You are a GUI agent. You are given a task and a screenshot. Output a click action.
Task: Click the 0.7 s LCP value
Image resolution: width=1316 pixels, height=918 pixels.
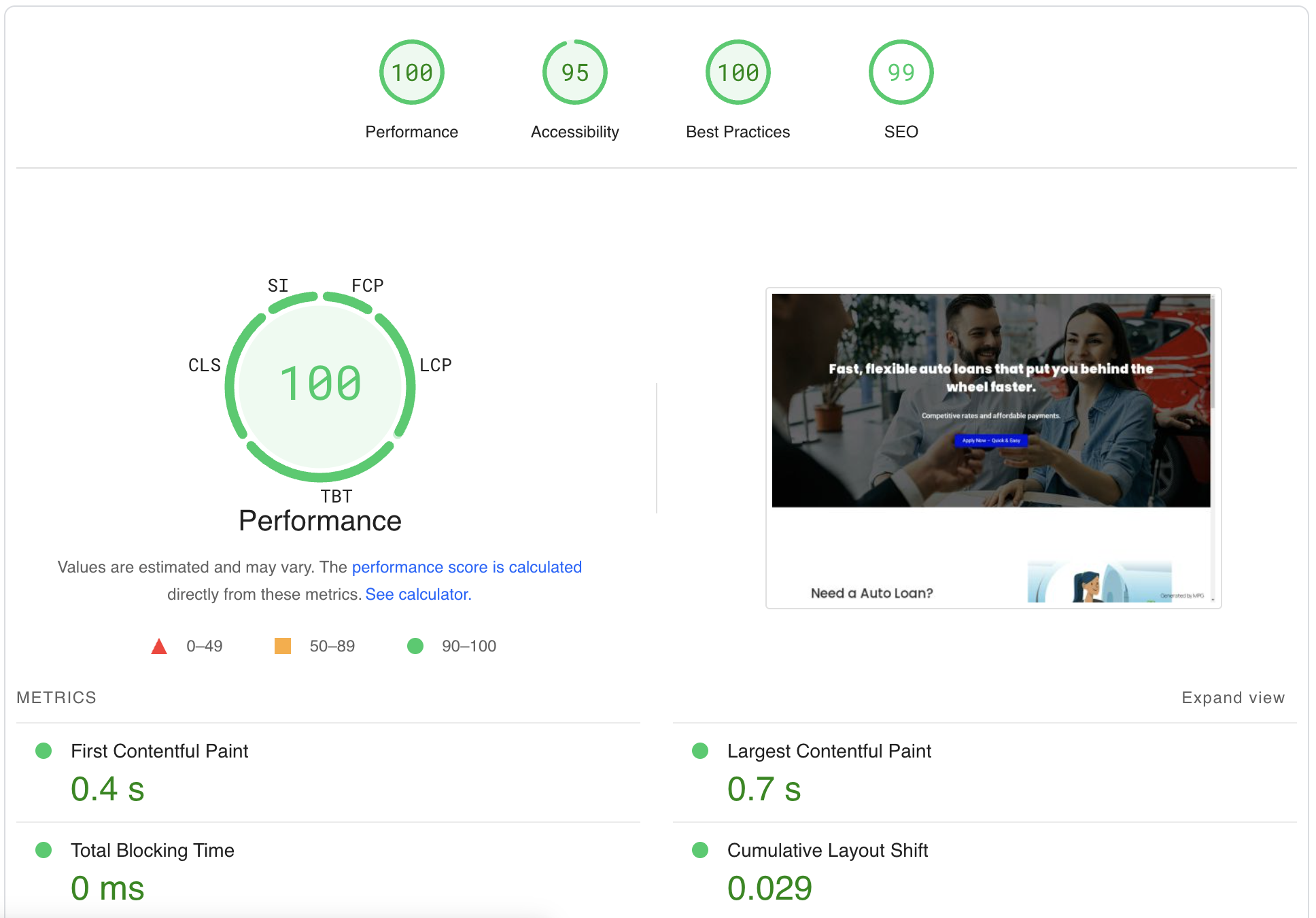click(x=764, y=789)
